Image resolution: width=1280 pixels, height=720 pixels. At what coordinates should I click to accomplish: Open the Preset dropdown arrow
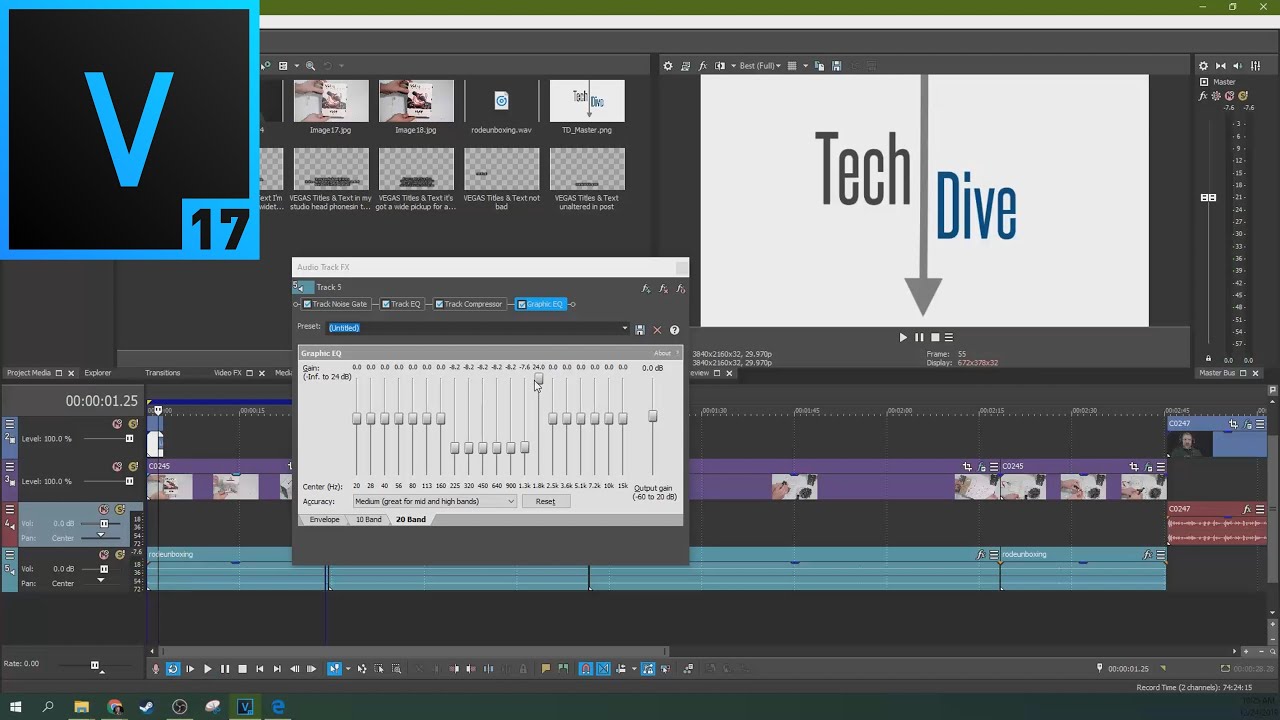tap(625, 328)
